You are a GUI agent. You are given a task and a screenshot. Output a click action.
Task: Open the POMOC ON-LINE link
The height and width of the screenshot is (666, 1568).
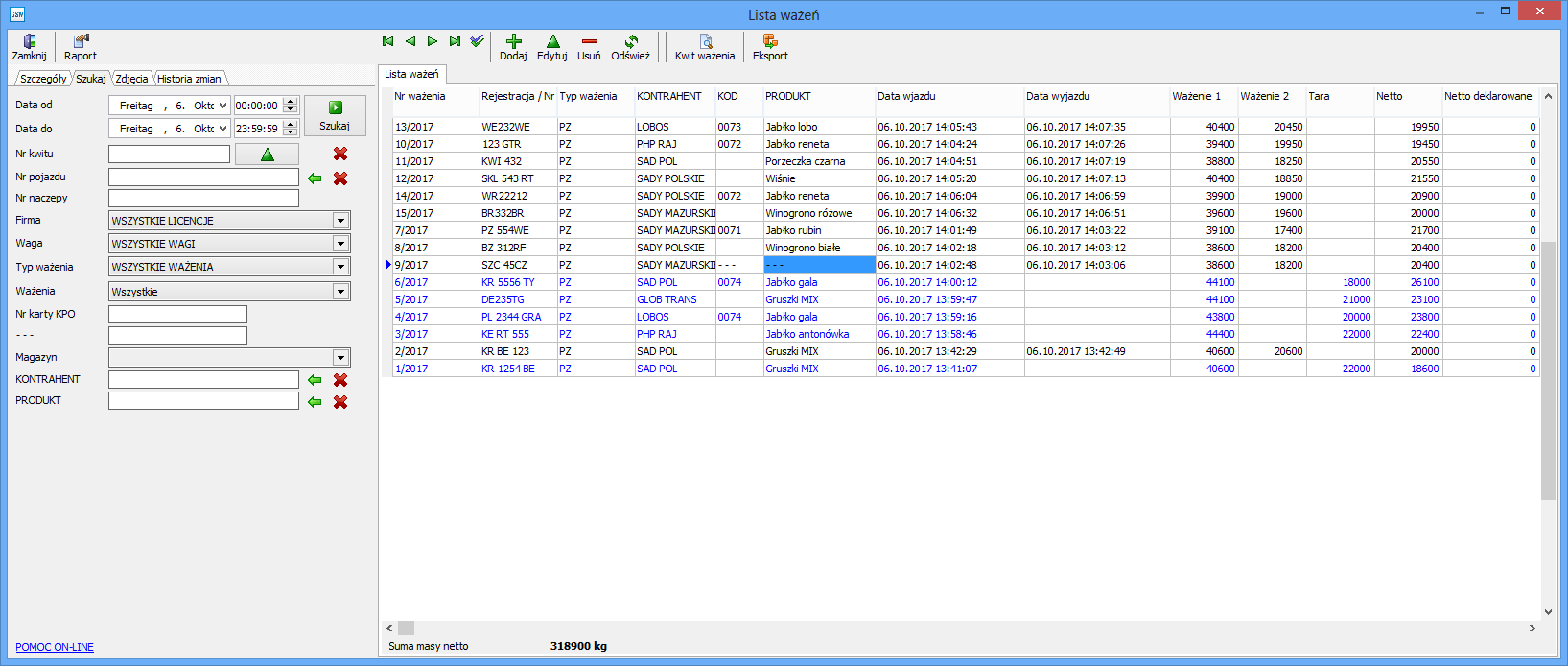55,647
